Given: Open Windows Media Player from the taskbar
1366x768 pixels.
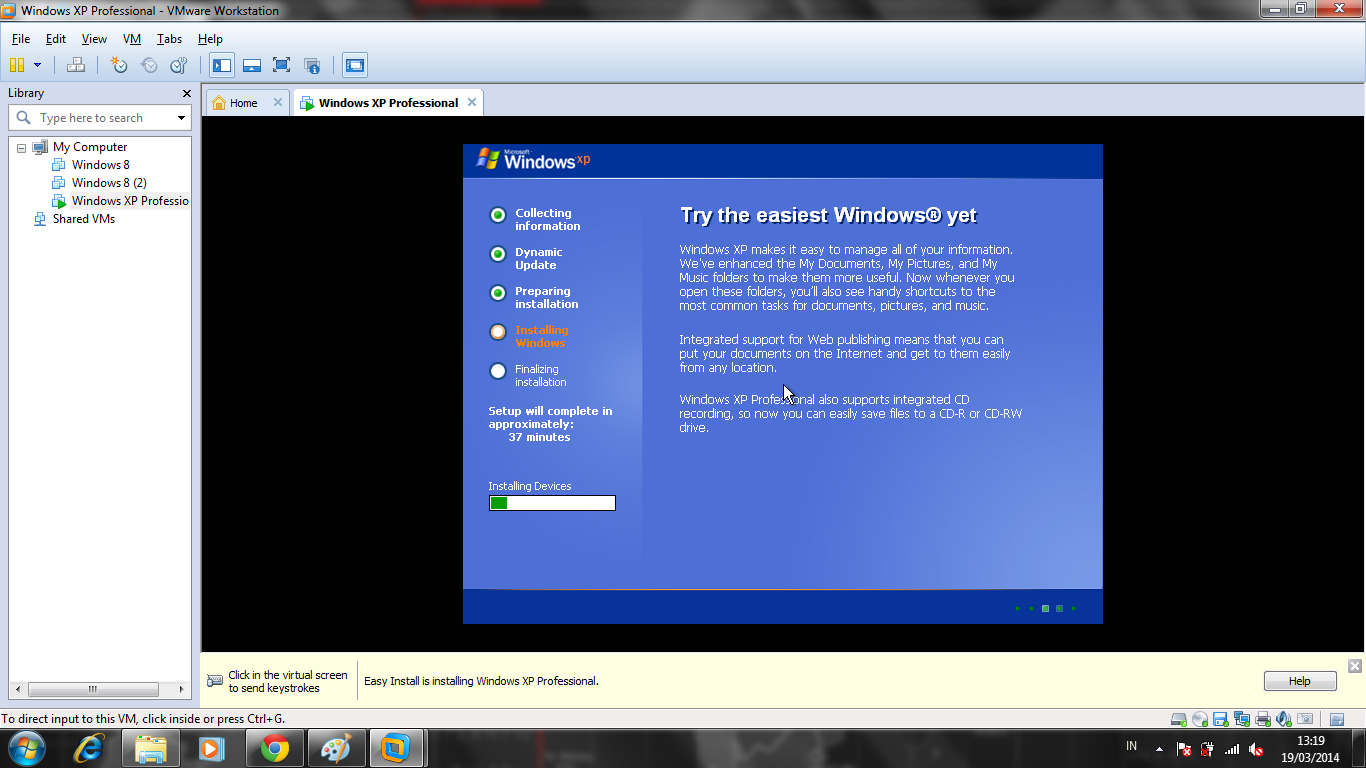Looking at the screenshot, I should (213, 748).
